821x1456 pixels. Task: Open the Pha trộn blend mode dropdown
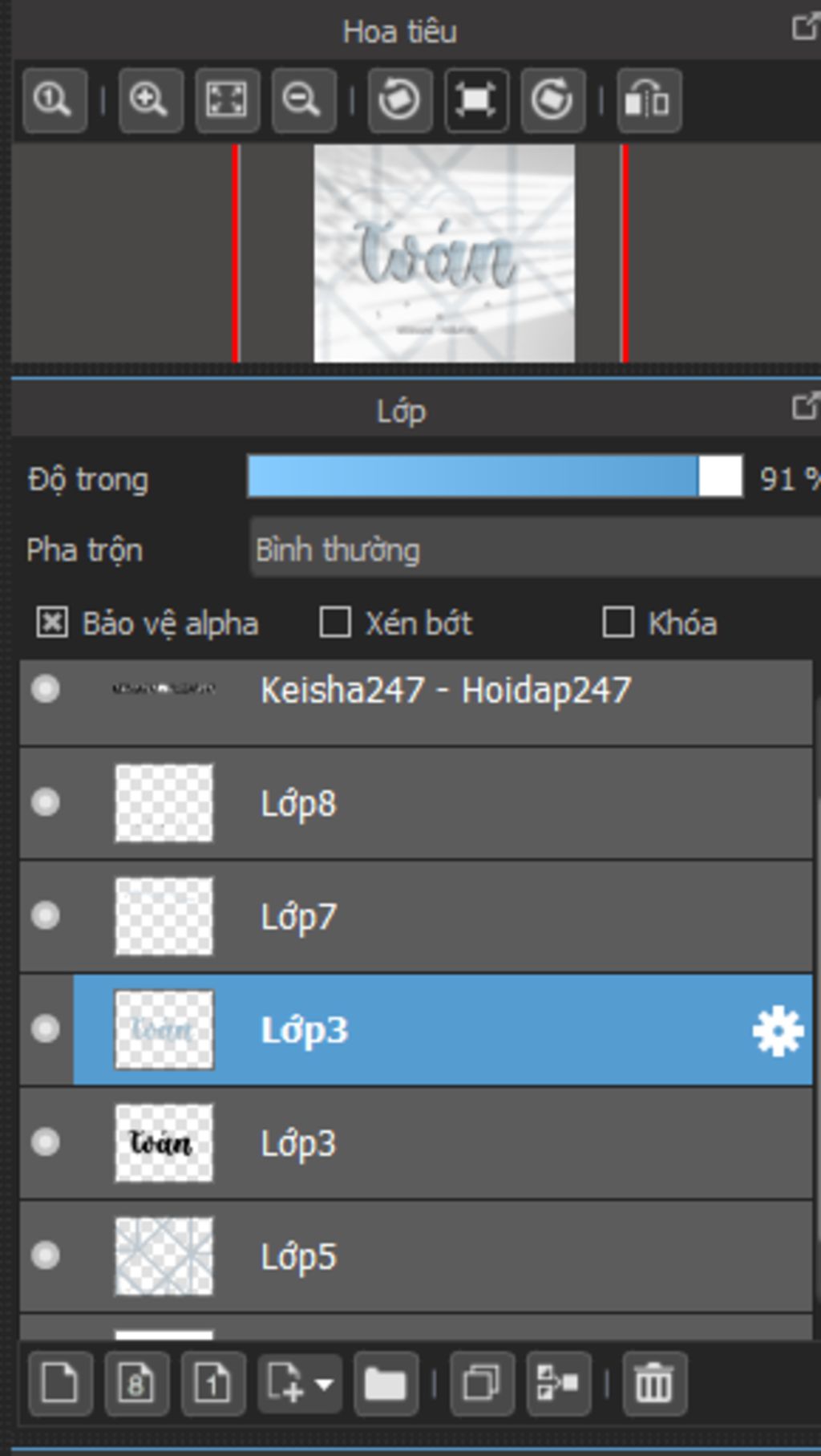click(x=535, y=550)
